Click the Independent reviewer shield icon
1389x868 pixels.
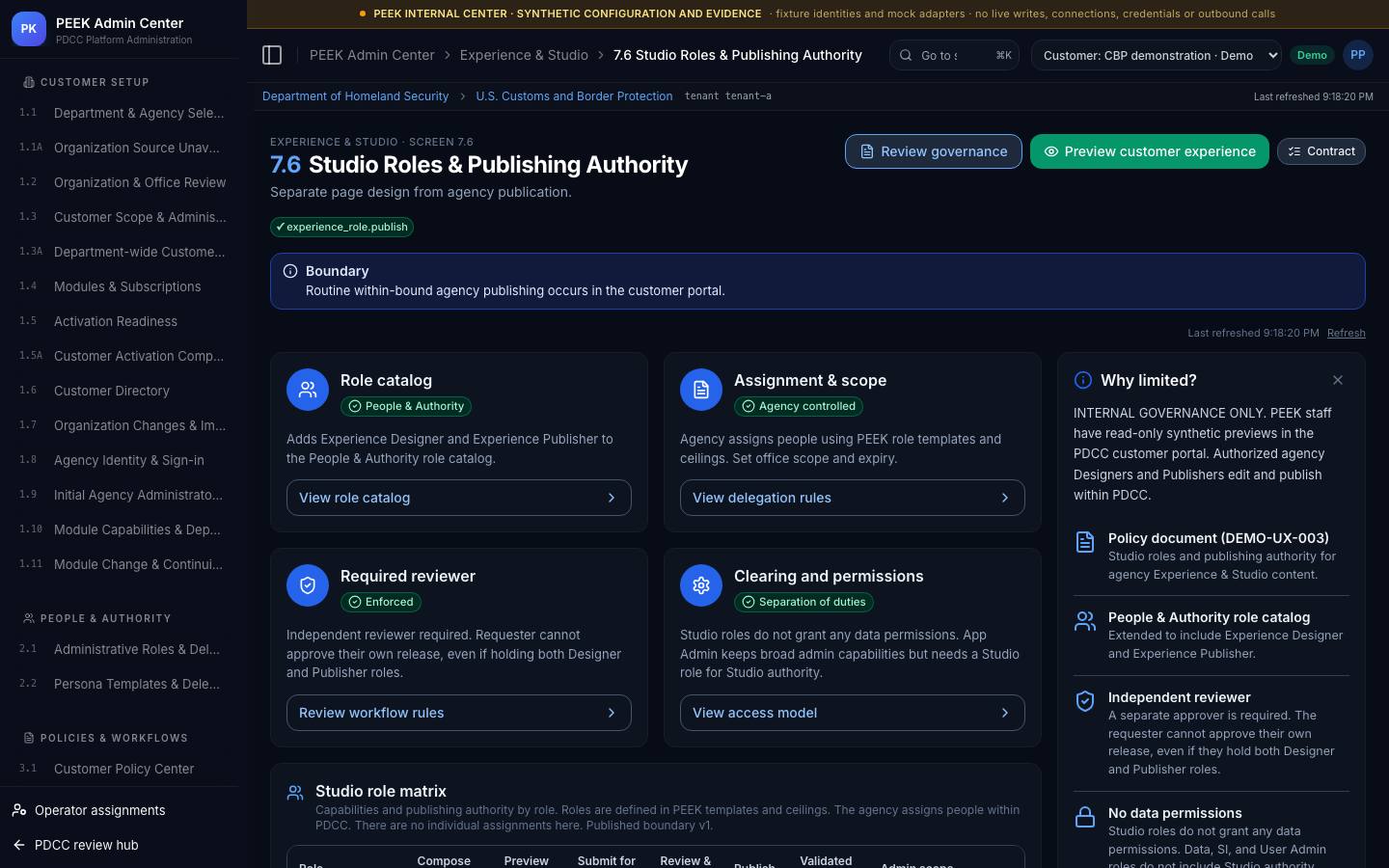(1085, 701)
